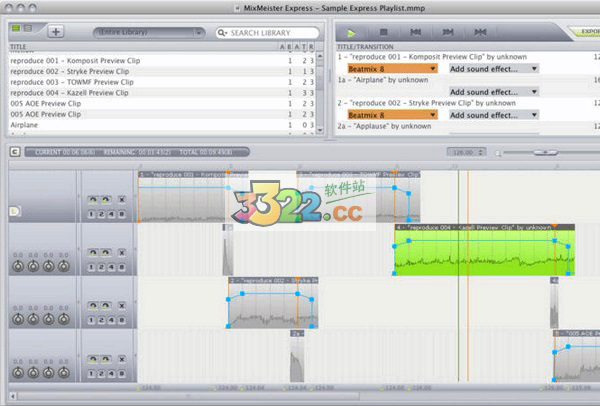Select the Airplane row in the library
This screenshot has width=600, height=406.
(162, 125)
